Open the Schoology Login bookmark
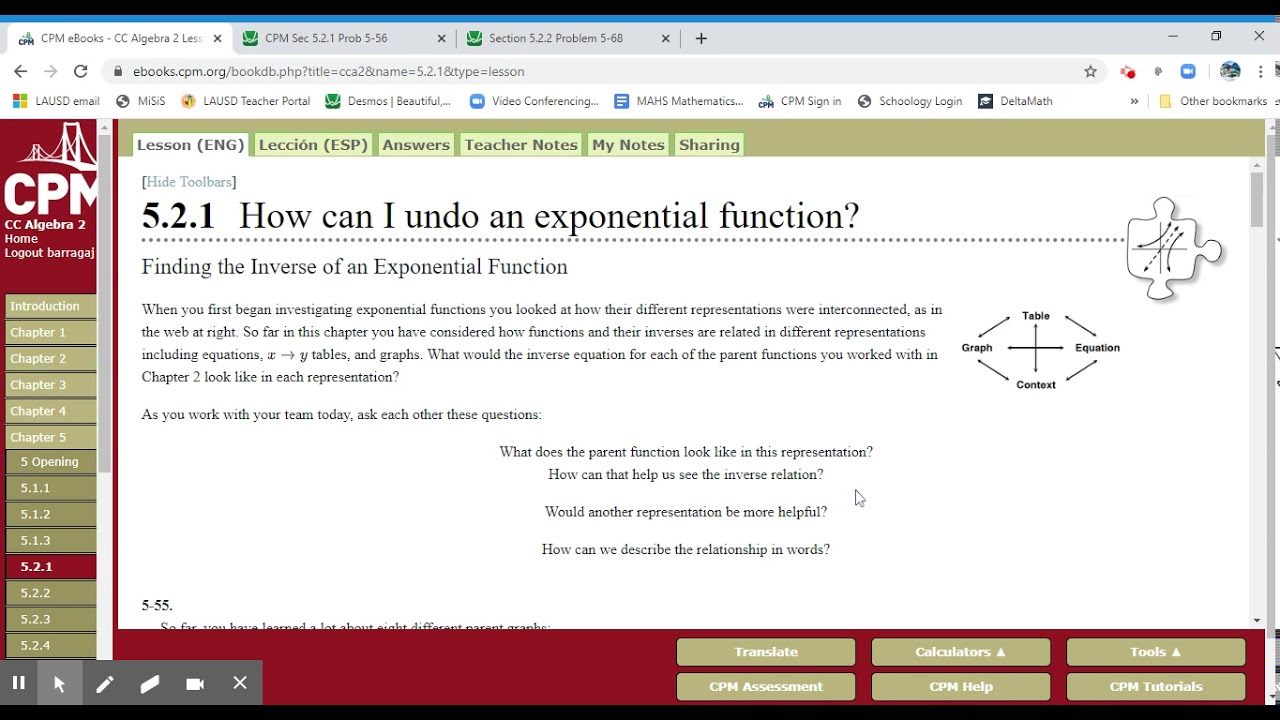This screenshot has height=720, width=1280. (910, 101)
